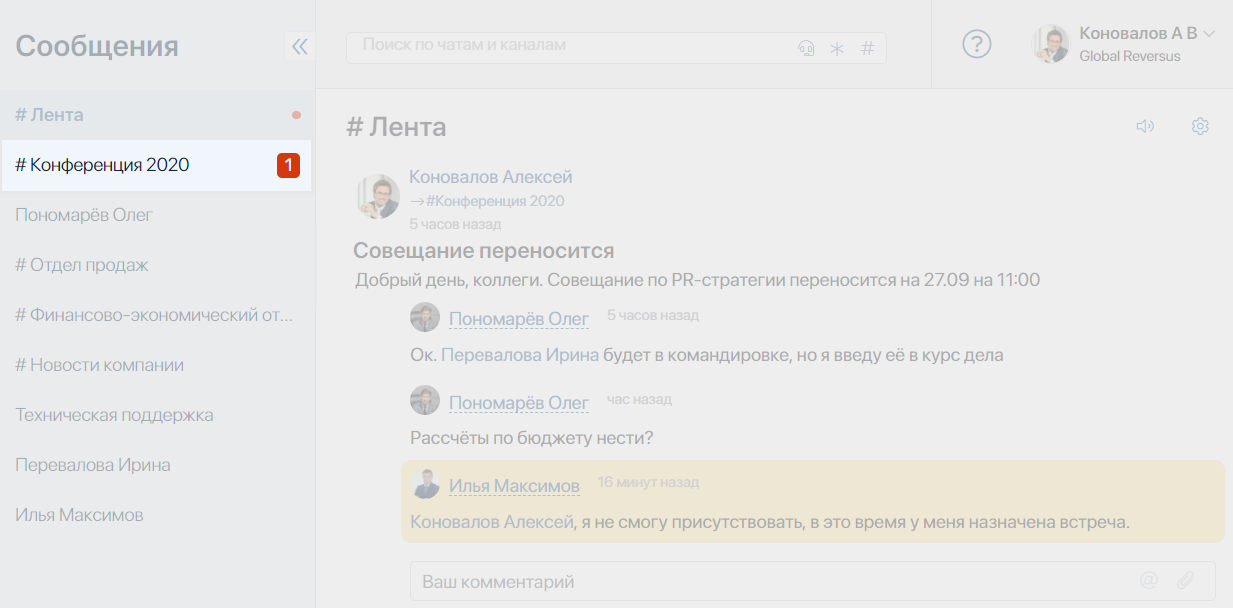Click the user avatar in the top bar
The height and width of the screenshot is (608, 1233).
pos(1051,45)
